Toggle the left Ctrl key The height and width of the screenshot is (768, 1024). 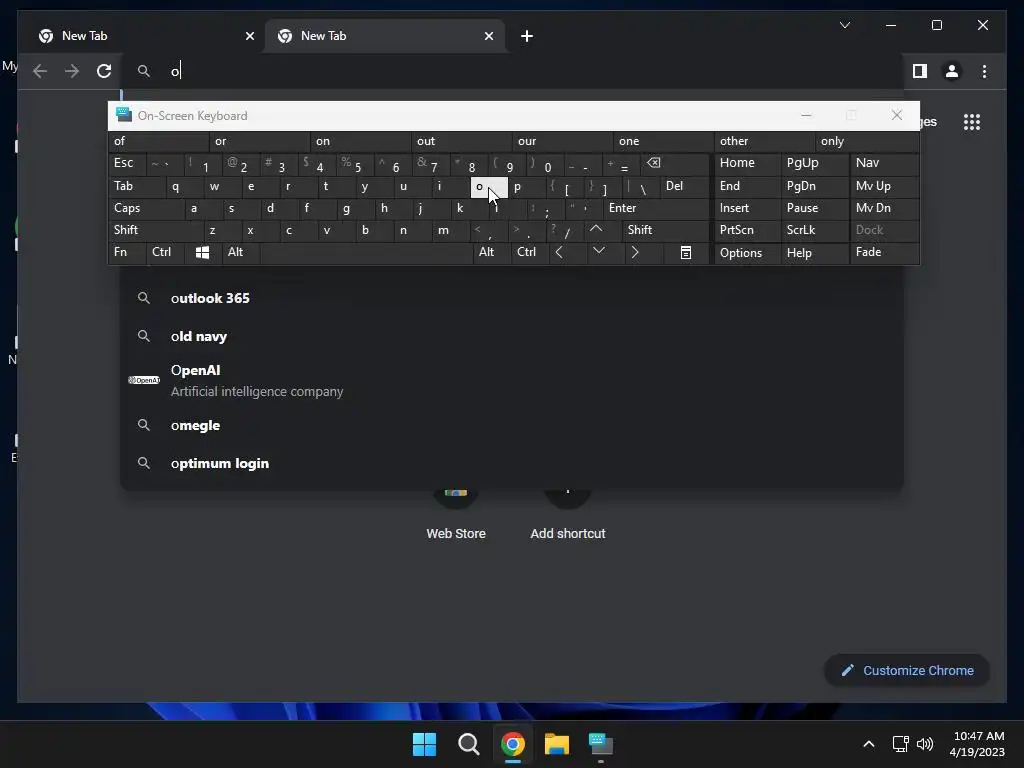(x=165, y=252)
